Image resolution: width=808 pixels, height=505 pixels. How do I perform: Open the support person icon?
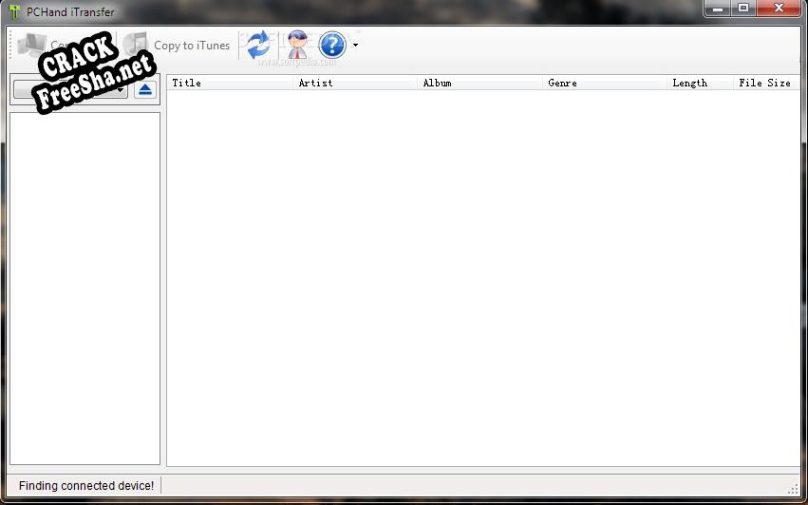coord(297,45)
